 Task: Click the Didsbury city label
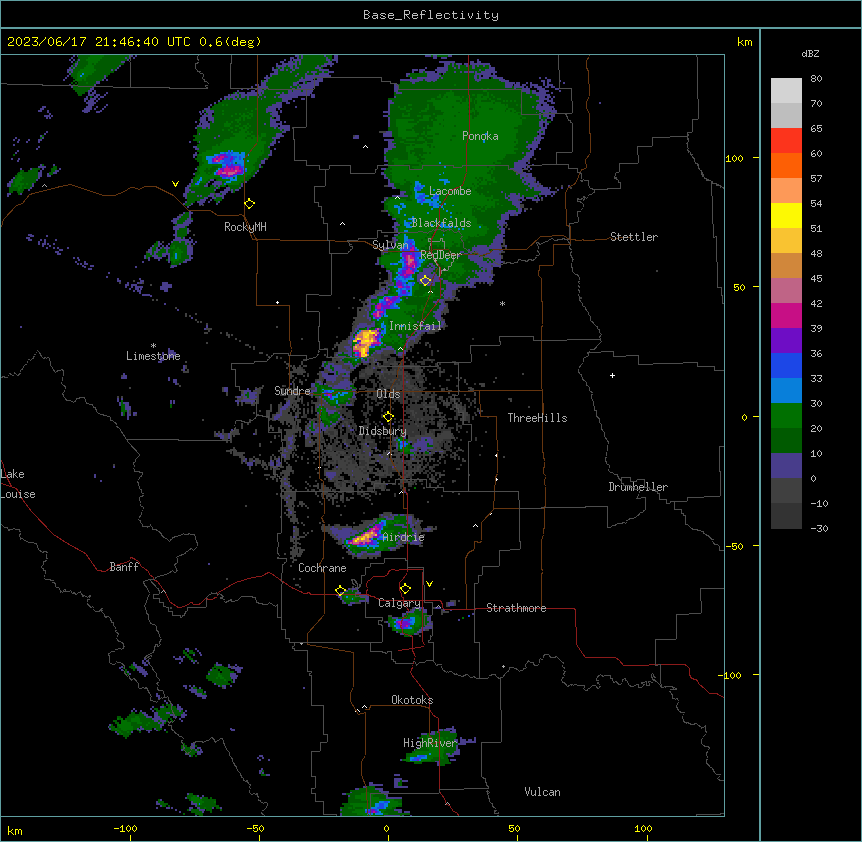[383, 431]
